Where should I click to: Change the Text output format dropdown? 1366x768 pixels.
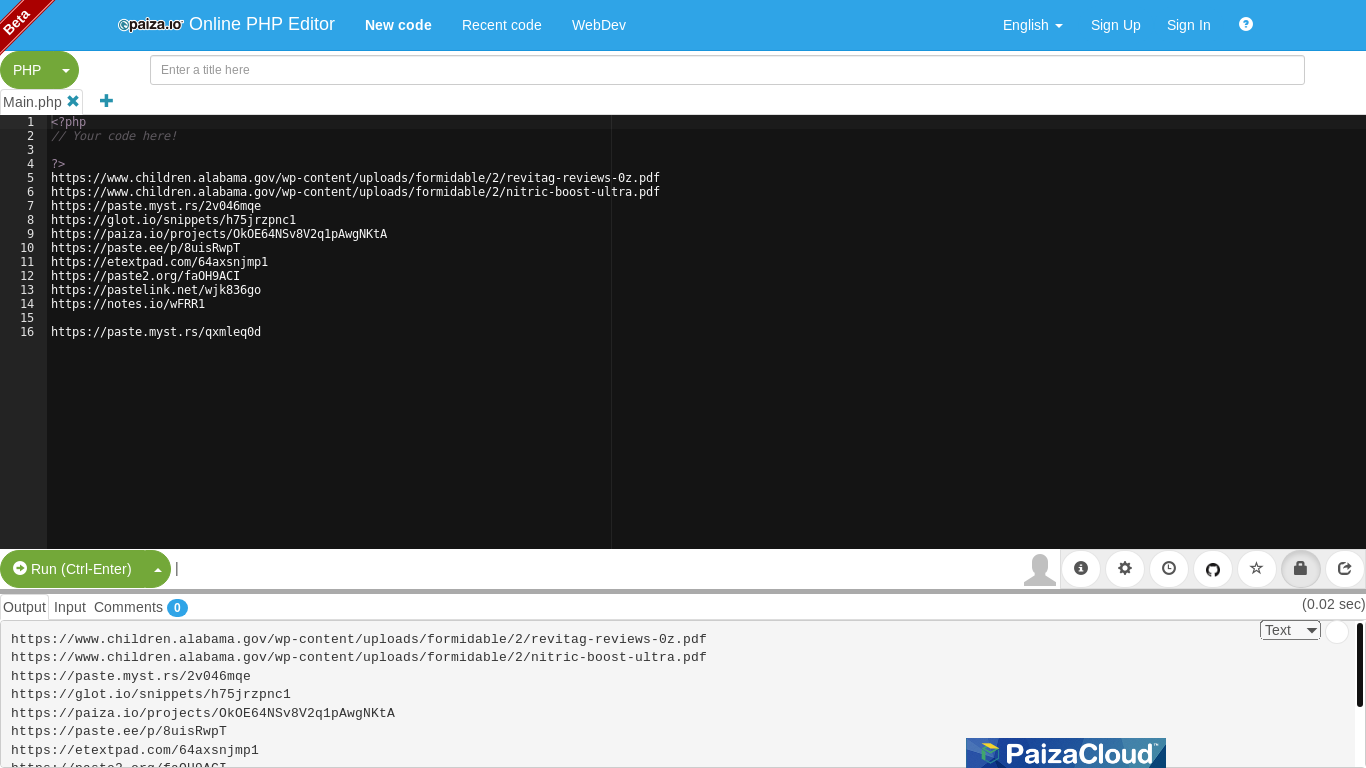click(1290, 630)
